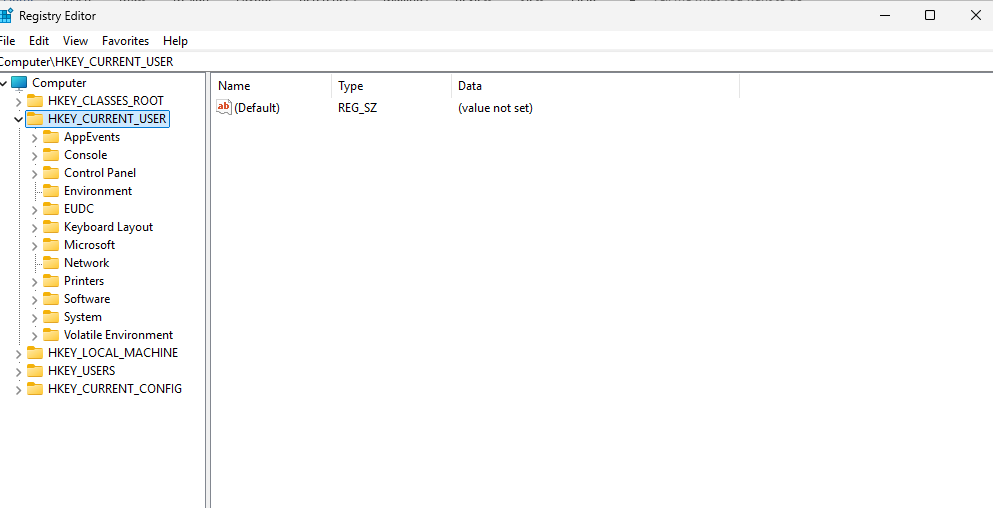Image resolution: width=993 pixels, height=508 pixels.
Task: Sort values by the Name column header
Action: click(x=272, y=86)
